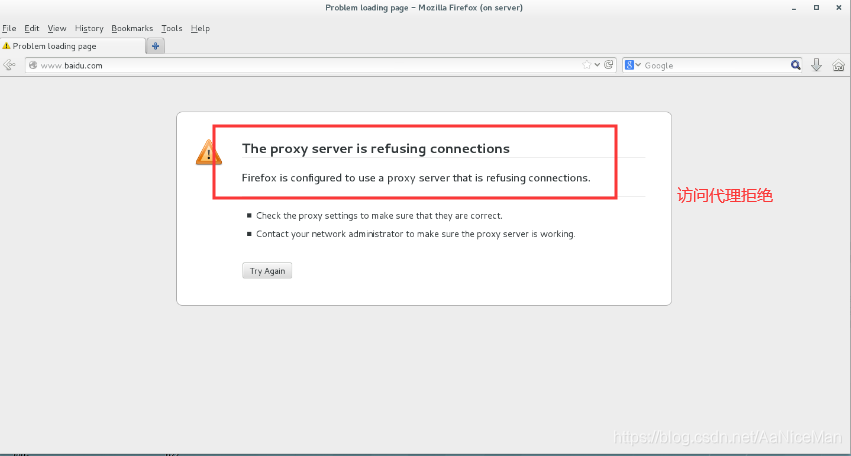Click the magnifier search icon
This screenshot has width=851, height=456.
point(796,65)
